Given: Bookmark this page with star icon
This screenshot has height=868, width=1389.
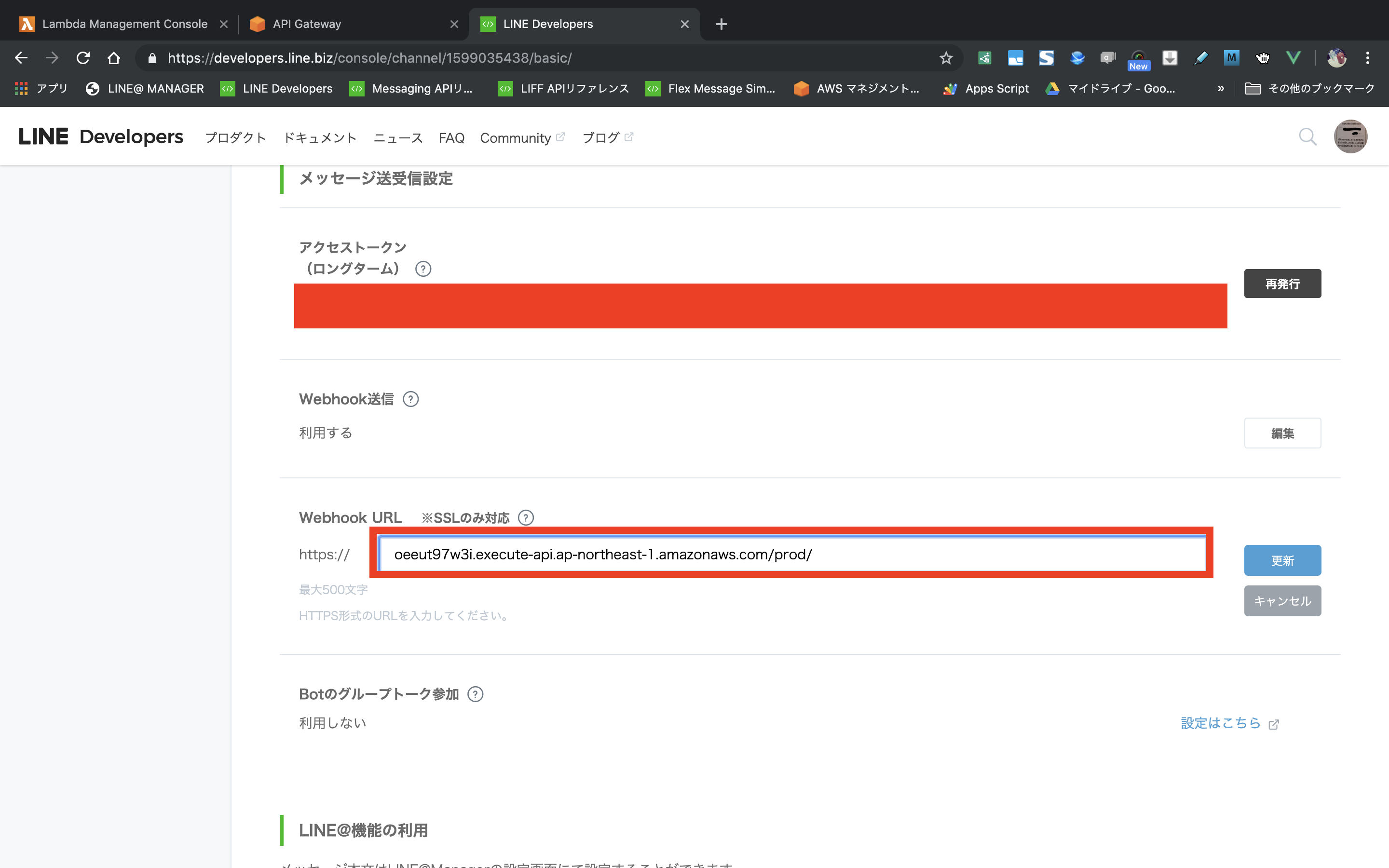Looking at the screenshot, I should click(946, 58).
